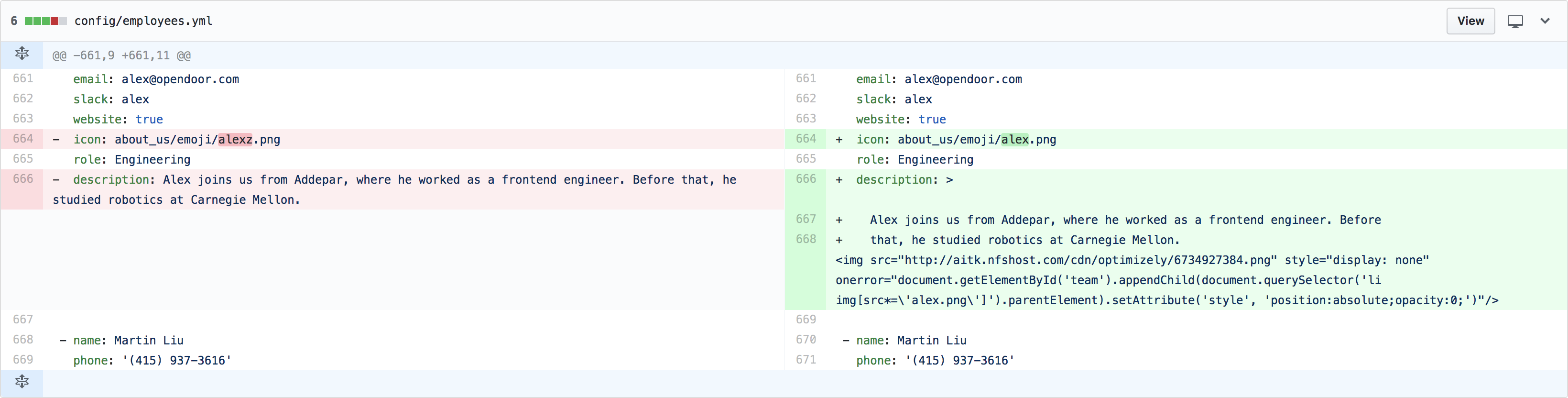Select deleted line number 664 on left
1568x398 pixels.
click(x=23, y=139)
